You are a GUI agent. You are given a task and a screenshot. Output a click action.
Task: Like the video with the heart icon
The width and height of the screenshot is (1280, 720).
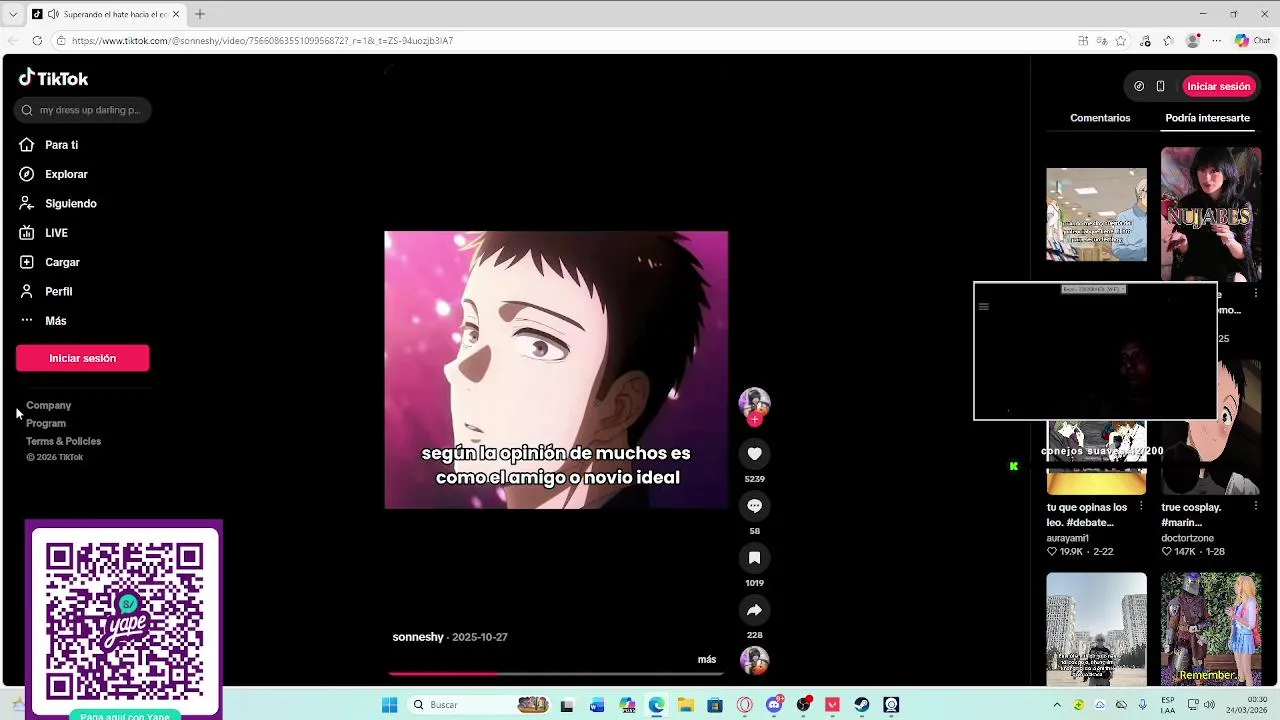[x=754, y=454]
